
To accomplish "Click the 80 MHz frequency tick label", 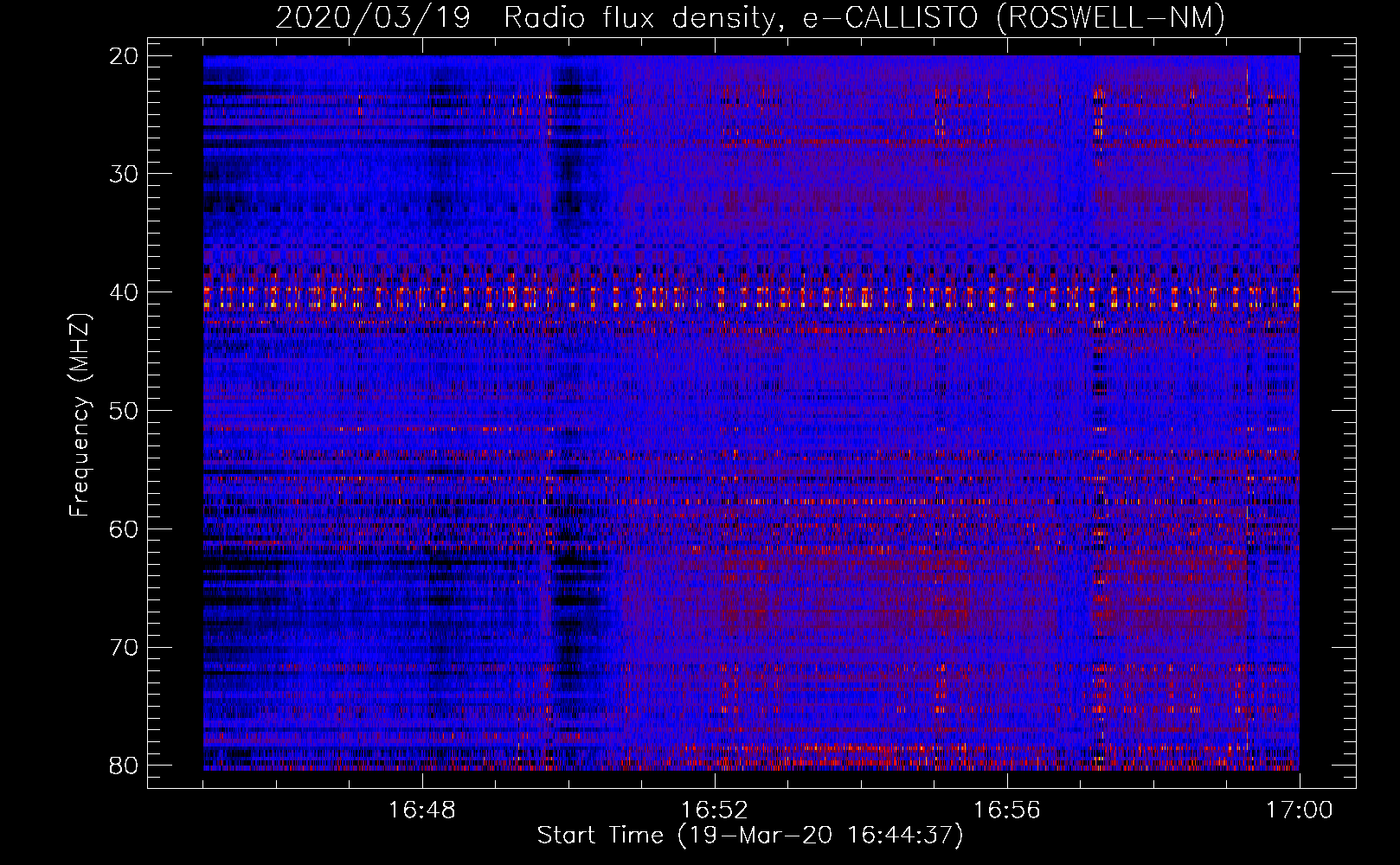I will (125, 766).
